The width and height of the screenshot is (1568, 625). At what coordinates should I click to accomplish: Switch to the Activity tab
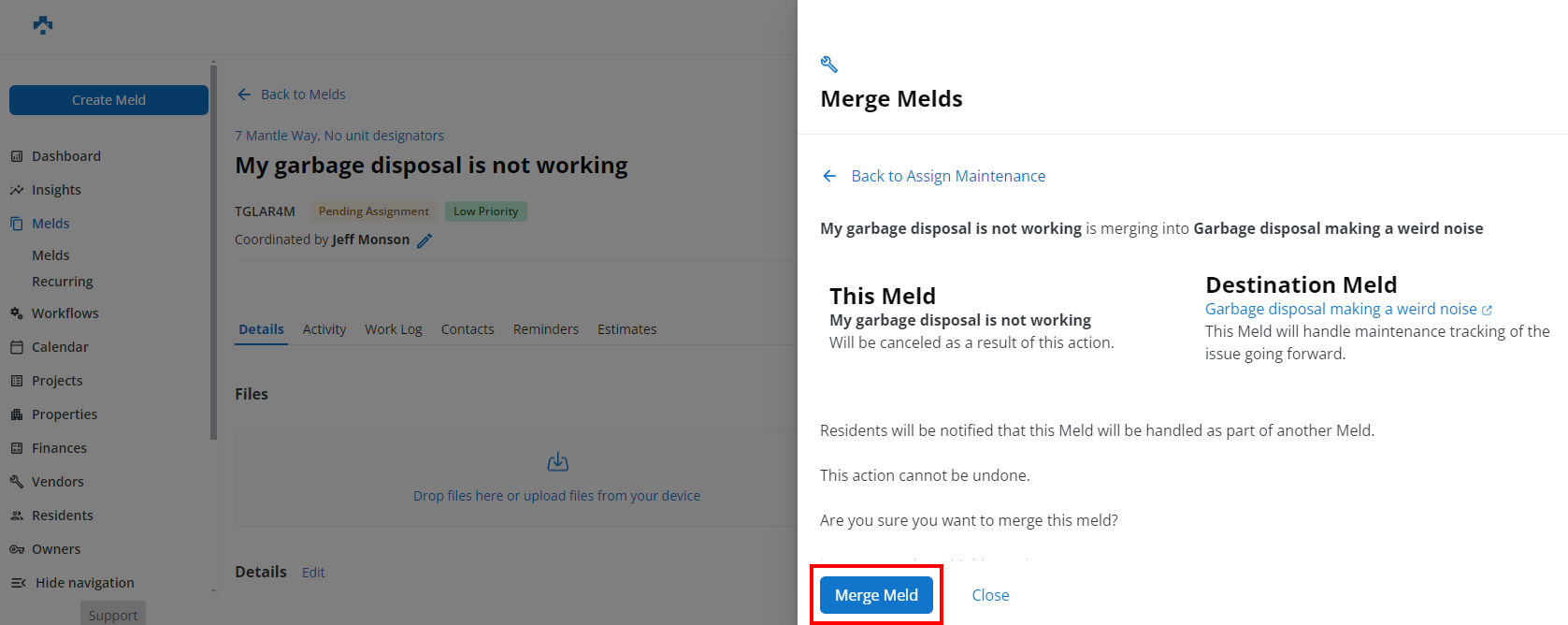coord(324,328)
